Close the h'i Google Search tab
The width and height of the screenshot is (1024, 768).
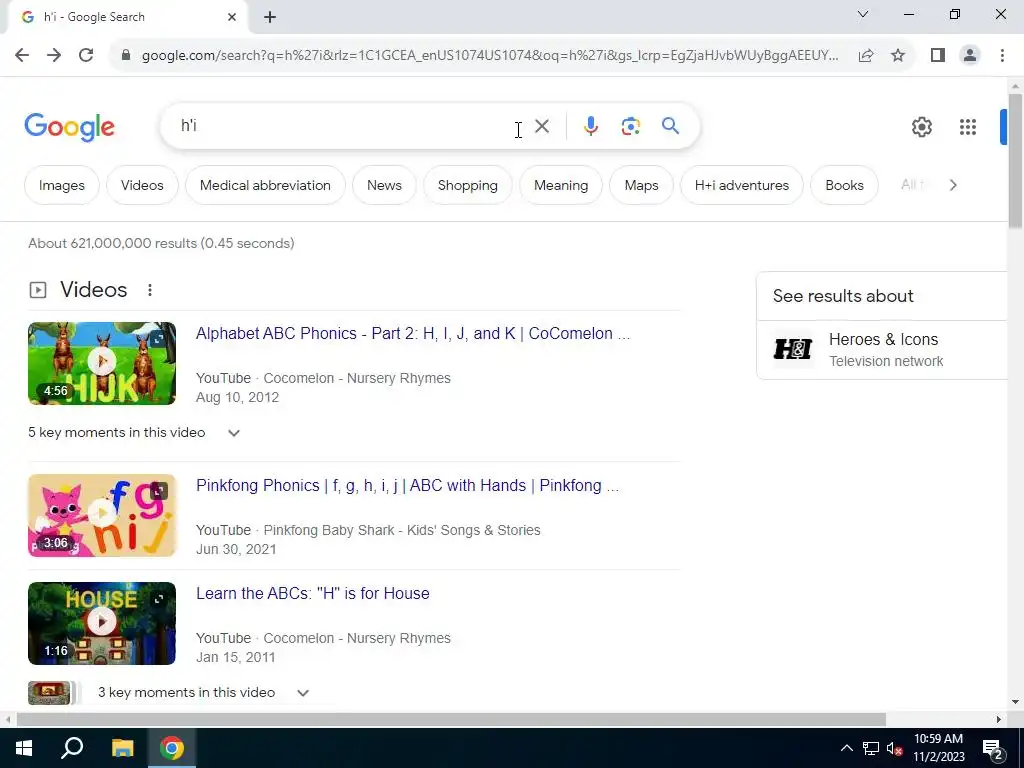232,17
